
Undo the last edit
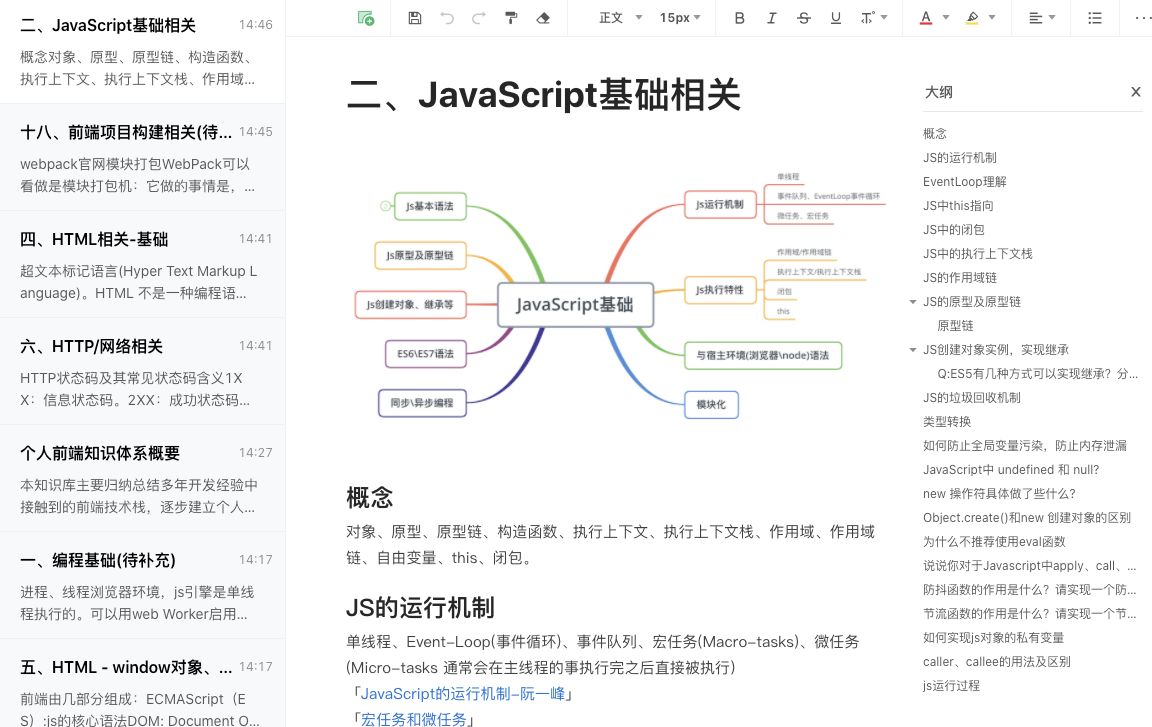pyautogui.click(x=447, y=18)
